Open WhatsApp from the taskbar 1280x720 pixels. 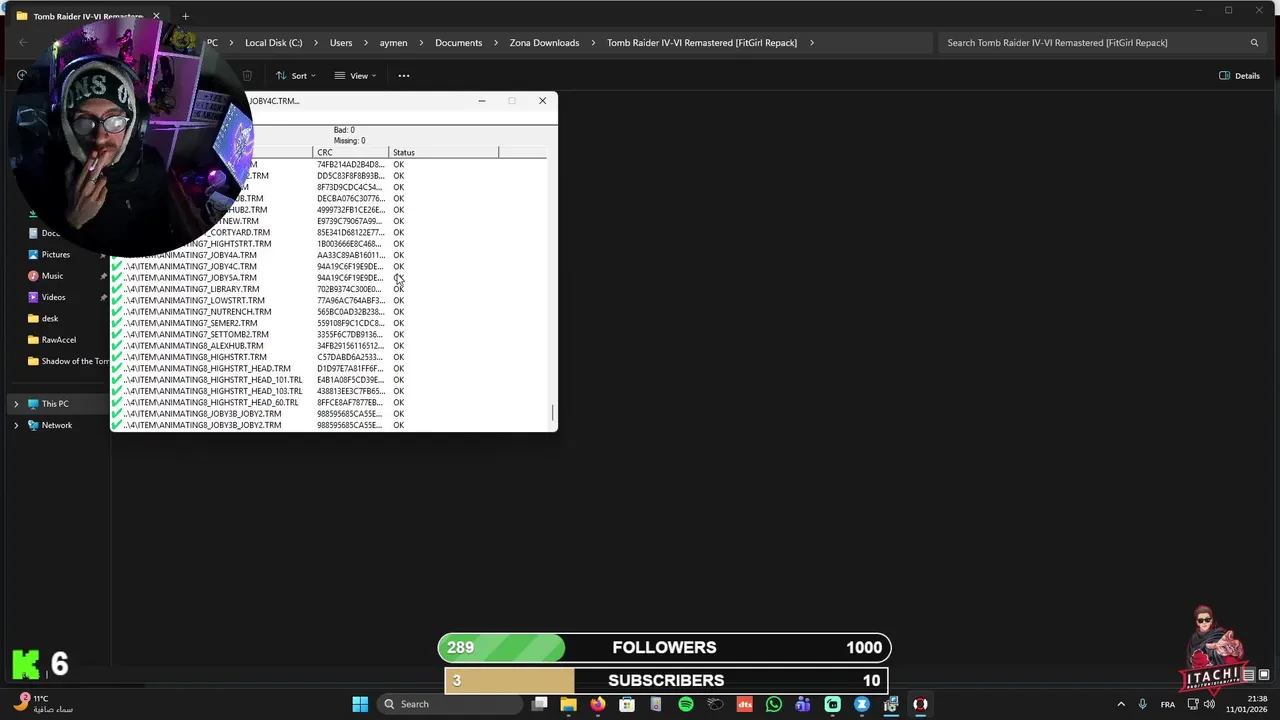(x=773, y=704)
